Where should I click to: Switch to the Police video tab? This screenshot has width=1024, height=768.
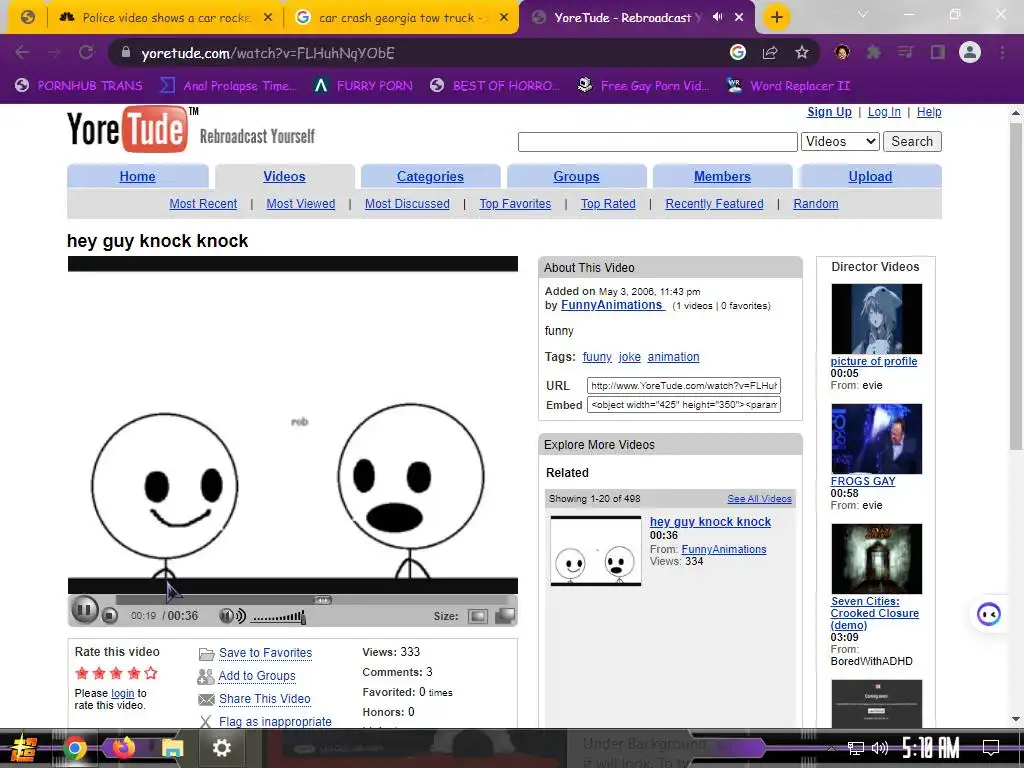166,18
